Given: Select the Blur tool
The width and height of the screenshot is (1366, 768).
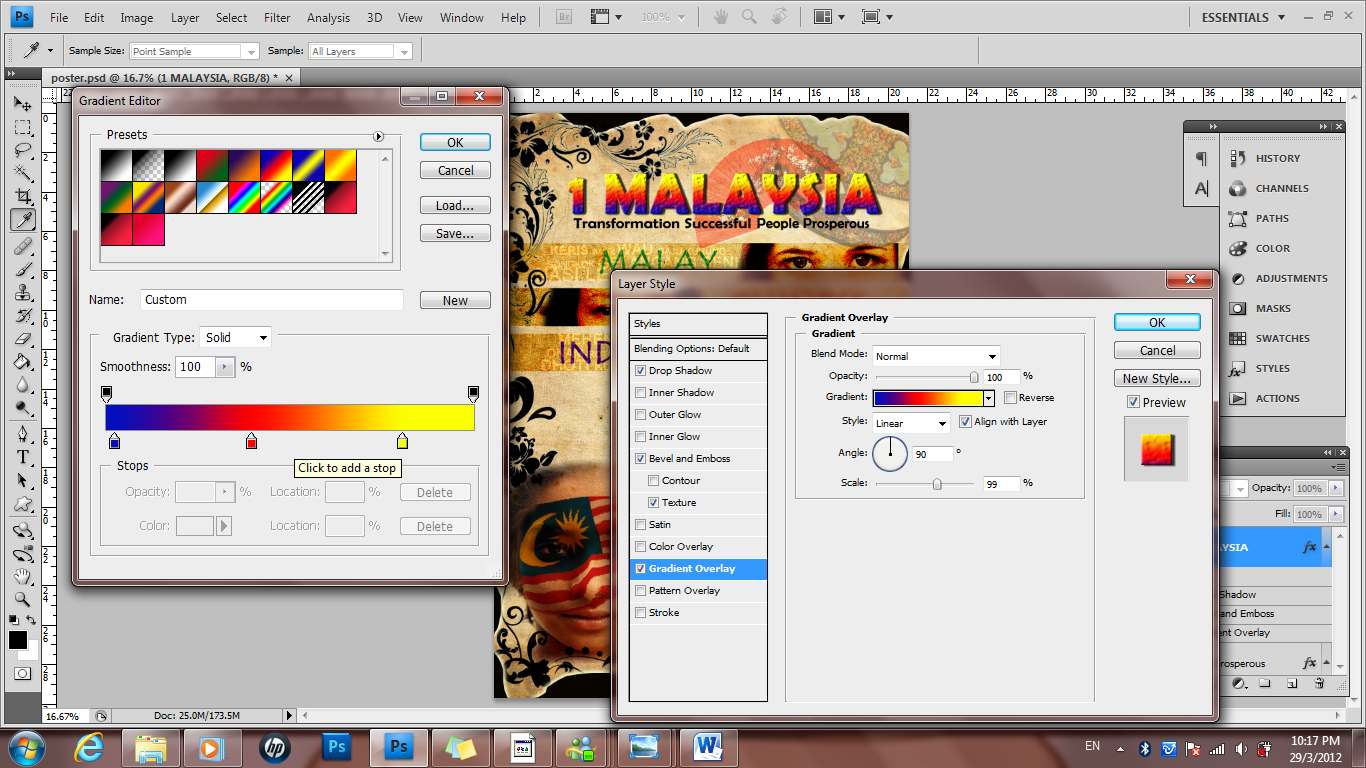Looking at the screenshot, I should pyautogui.click(x=22, y=384).
